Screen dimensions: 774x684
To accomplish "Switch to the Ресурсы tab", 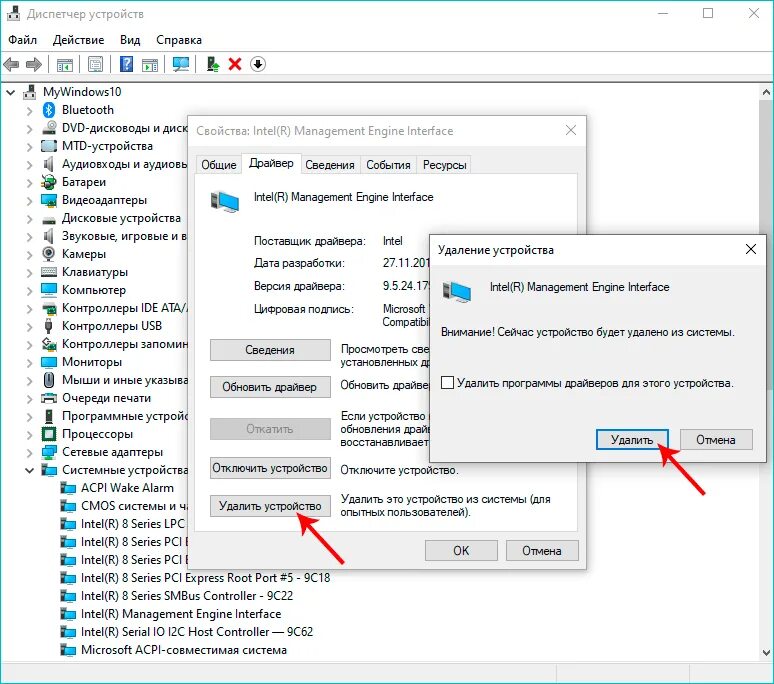I will tap(445, 165).
